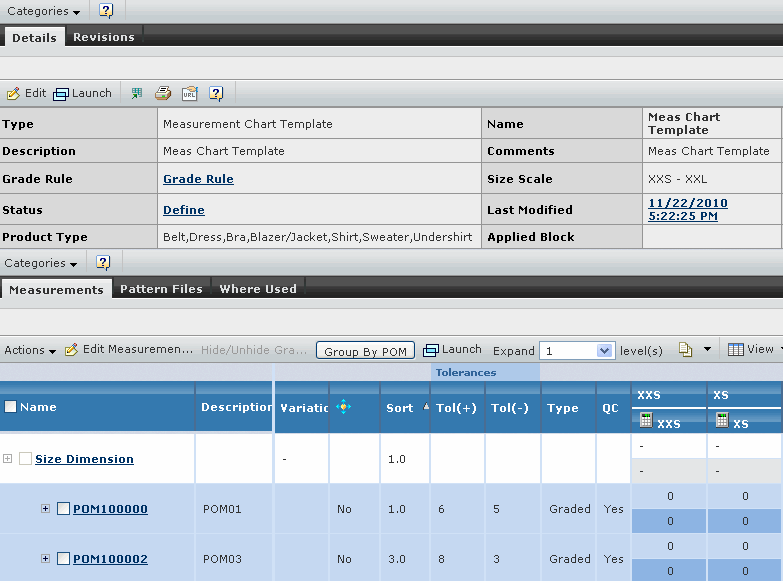Check the Size Dimension row checkbox
Screen dimensions: 783x583
click(25, 459)
